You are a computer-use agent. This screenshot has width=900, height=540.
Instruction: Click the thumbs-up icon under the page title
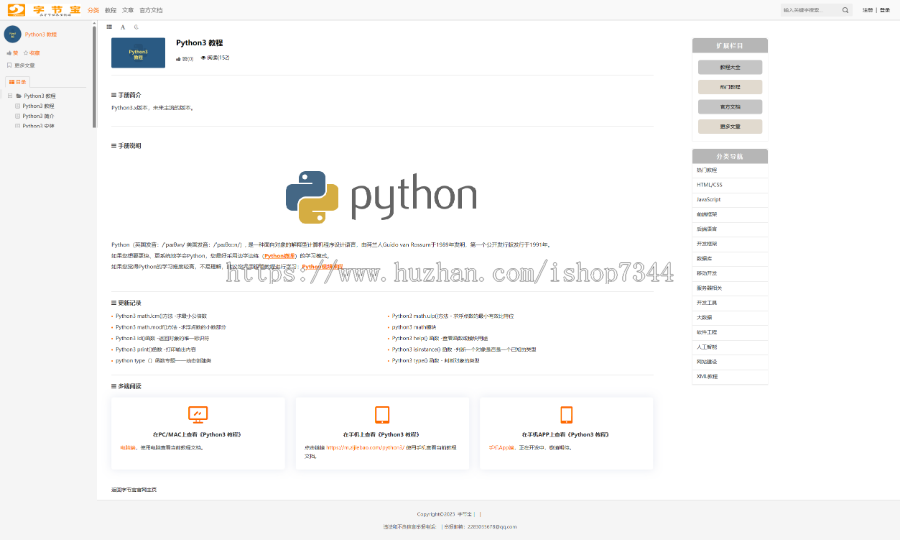click(x=179, y=59)
